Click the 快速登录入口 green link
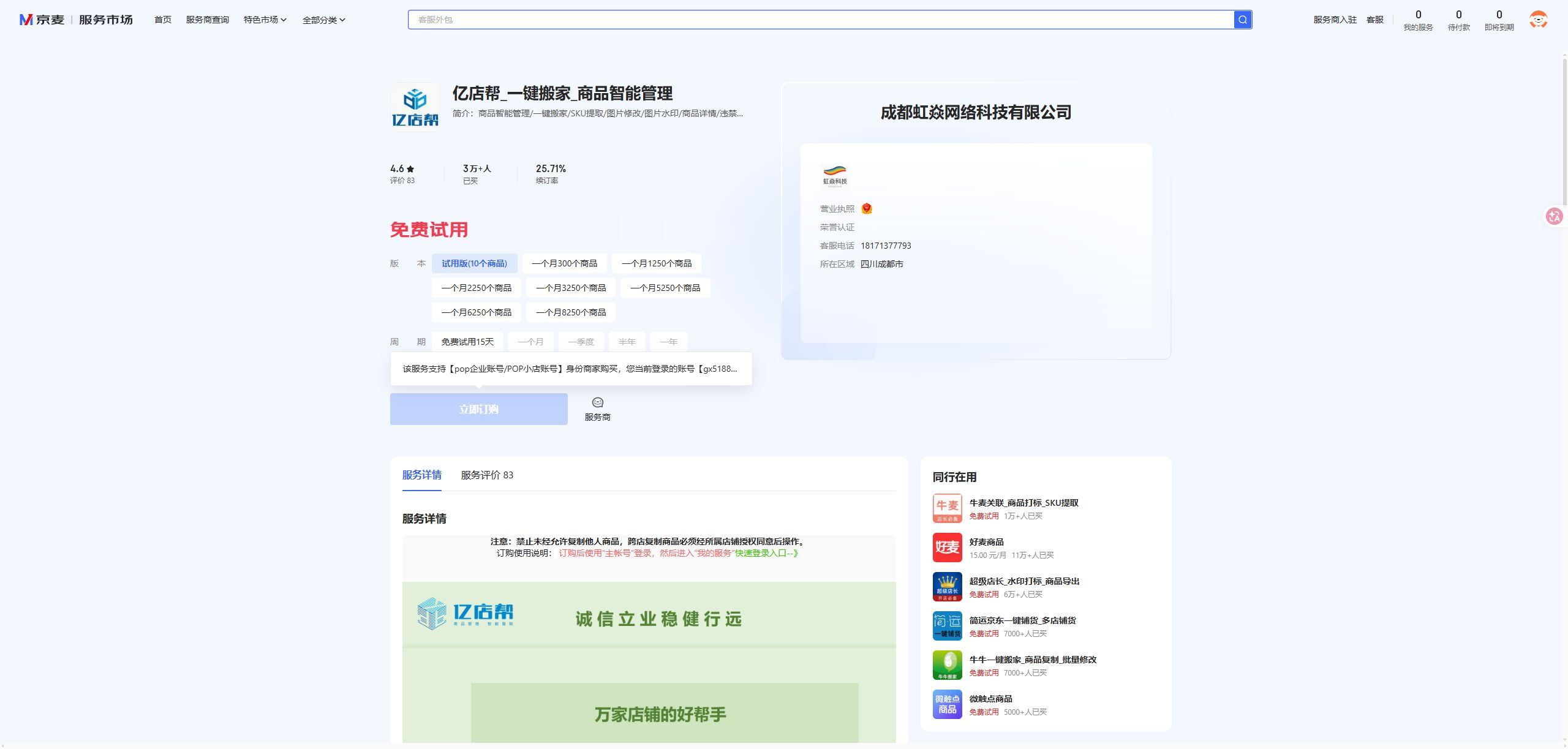 pos(766,553)
